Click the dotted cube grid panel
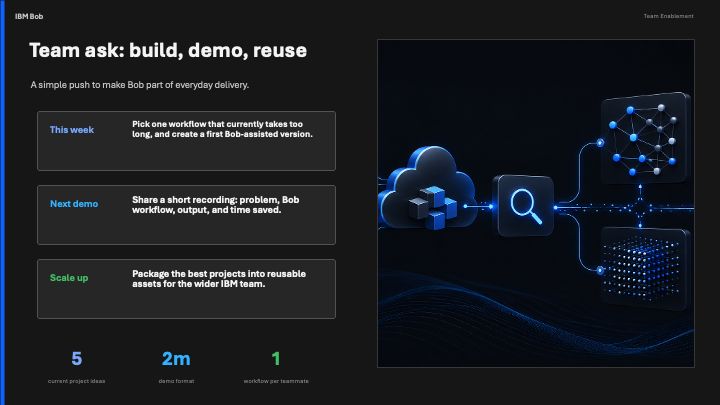This screenshot has width=720, height=405. [x=645, y=268]
